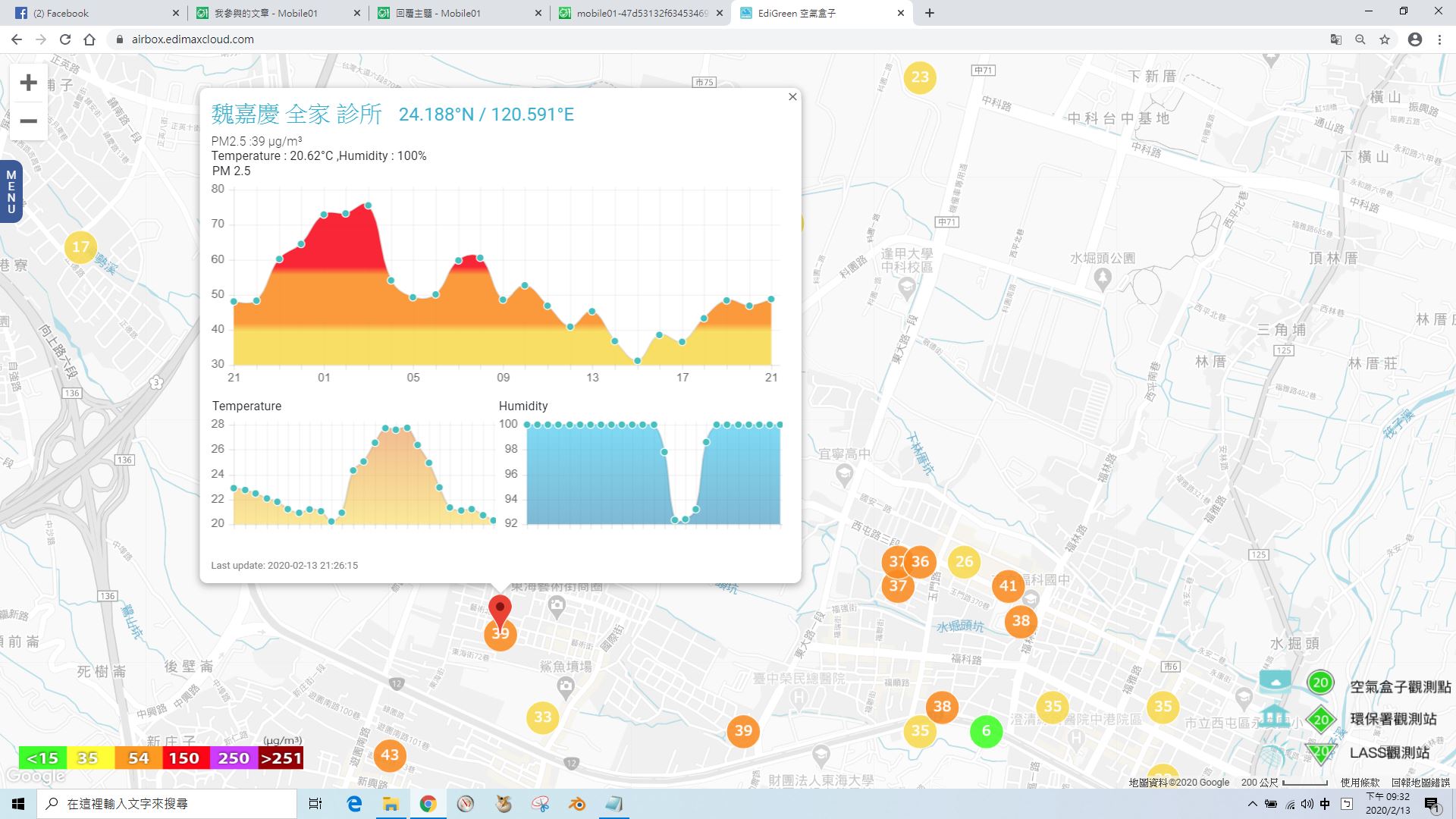Click the 鯊魚墳場 place map pin
The width and height of the screenshot is (1456, 819).
point(565,688)
